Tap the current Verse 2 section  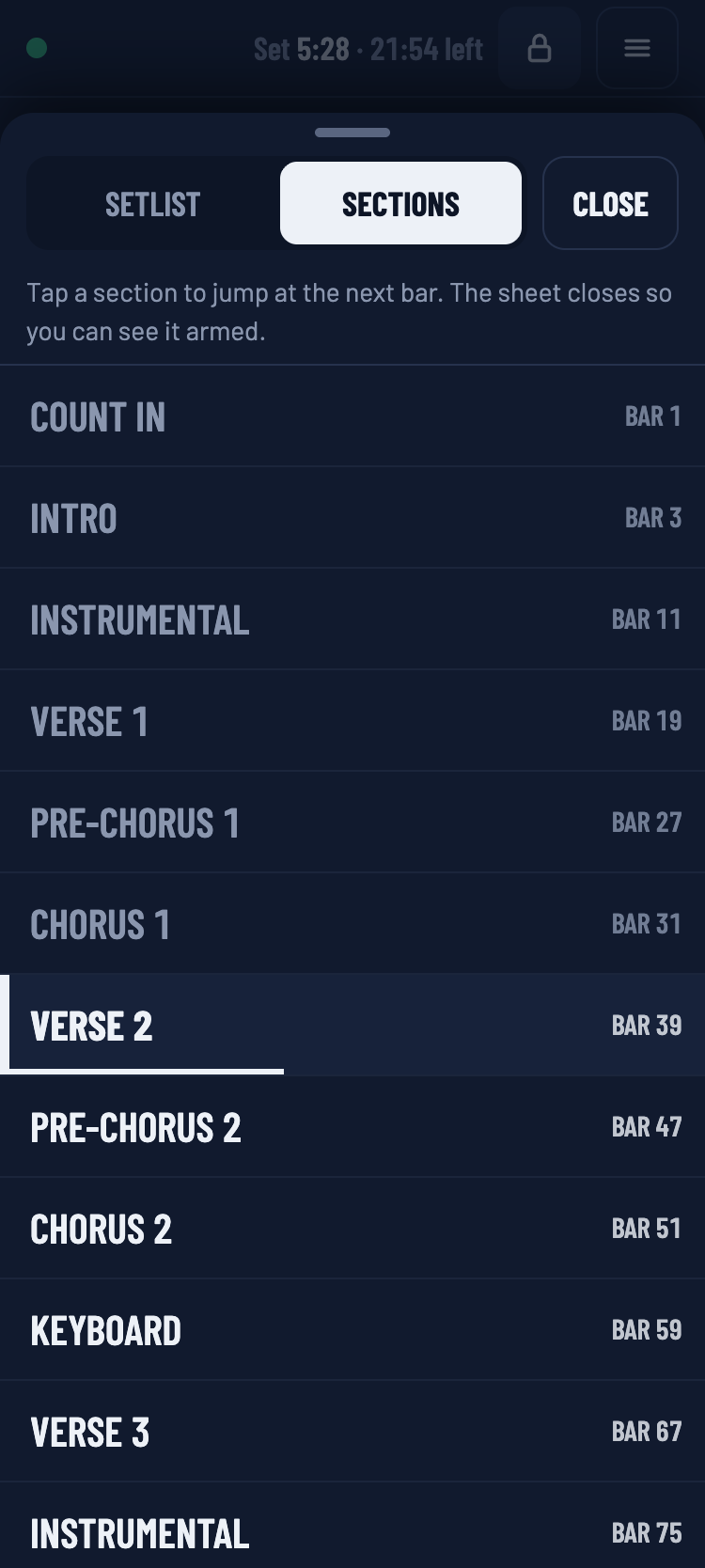[352, 1026]
